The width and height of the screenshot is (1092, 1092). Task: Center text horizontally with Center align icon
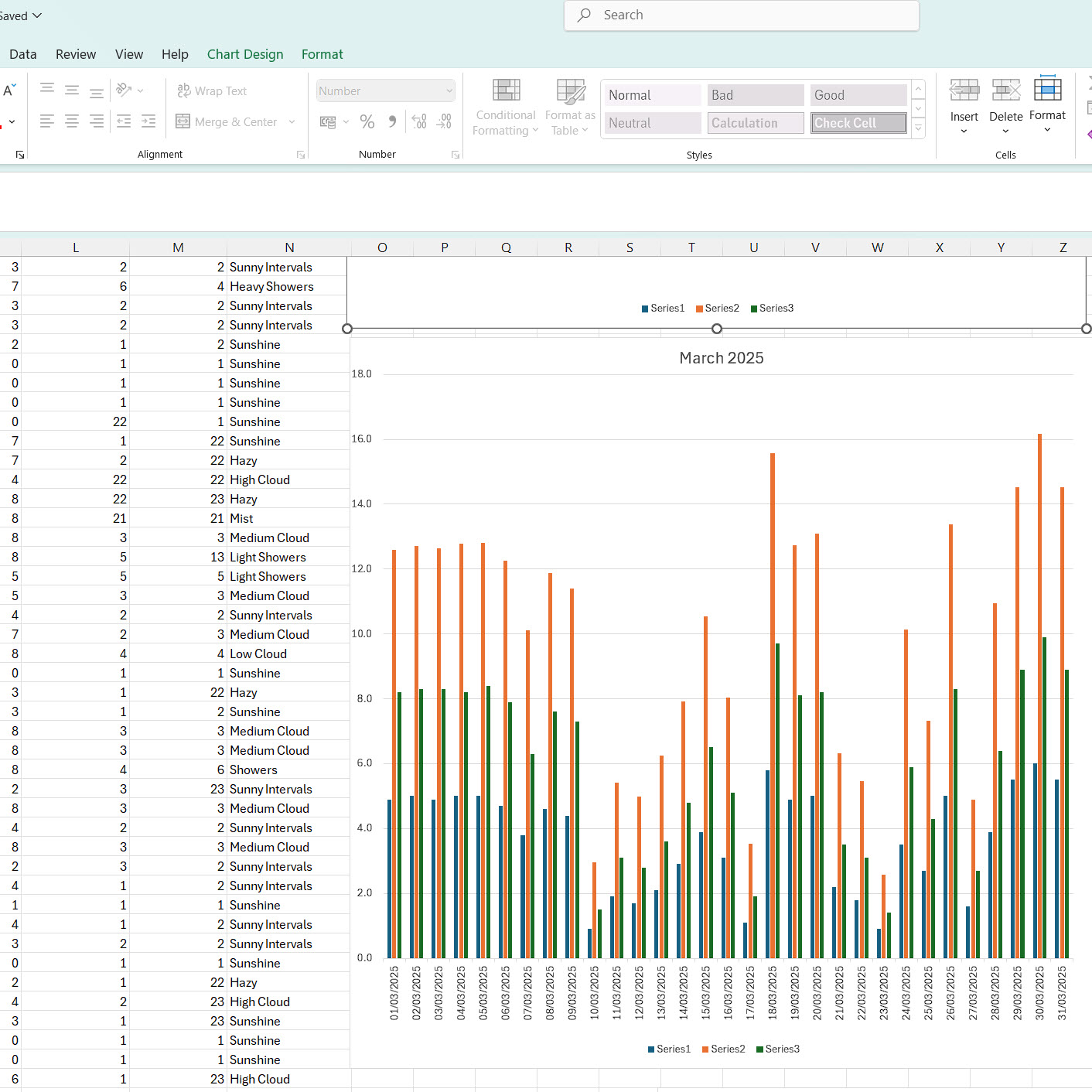tap(72, 121)
